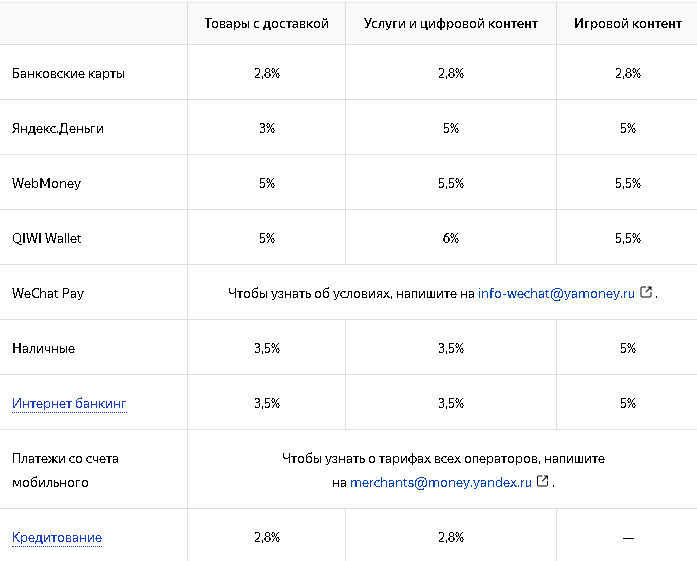Click the 6% value in QIWI Wallet row
Image resolution: width=697 pixels, height=561 pixels.
click(451, 238)
